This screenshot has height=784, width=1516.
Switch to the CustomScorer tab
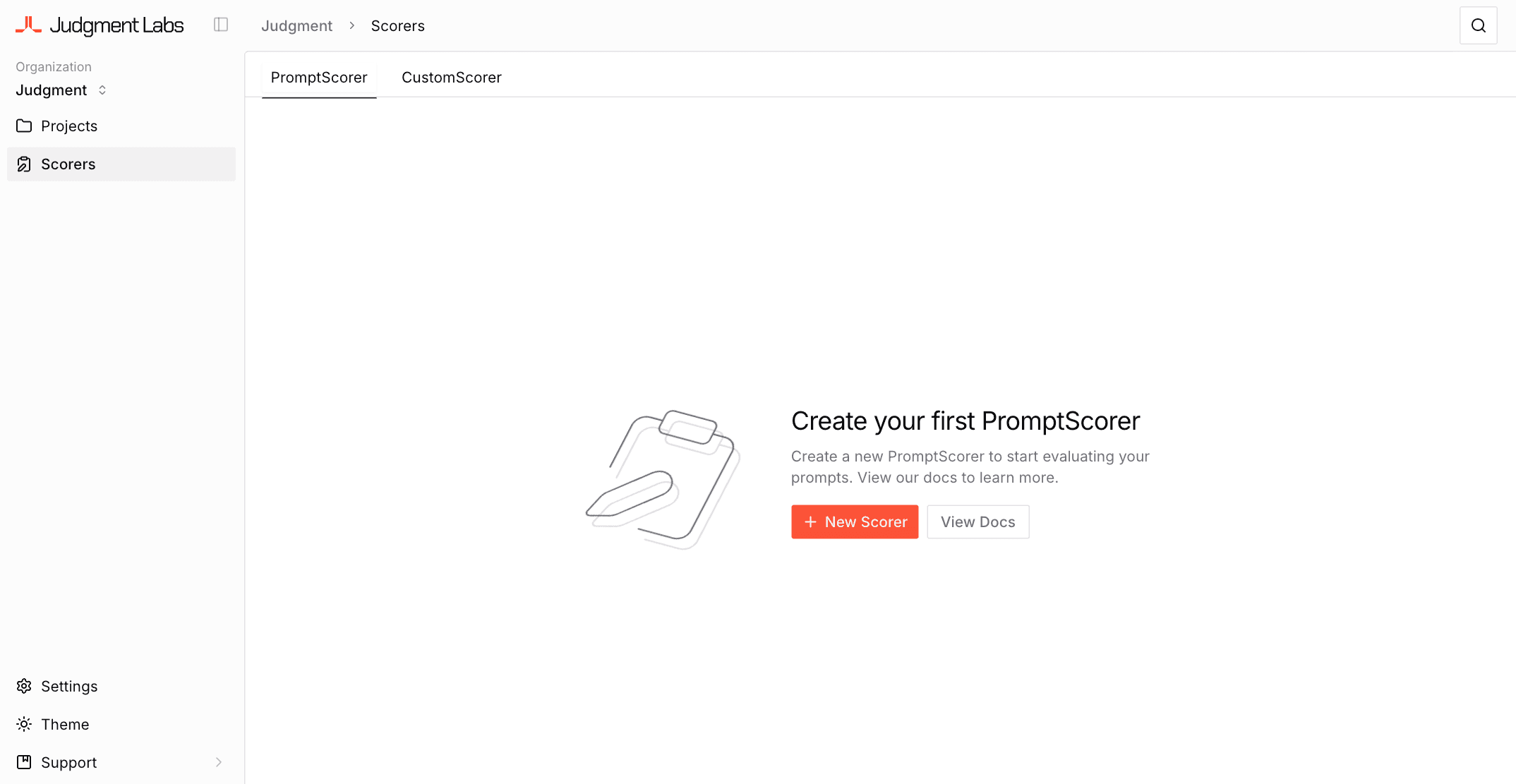[x=452, y=78]
